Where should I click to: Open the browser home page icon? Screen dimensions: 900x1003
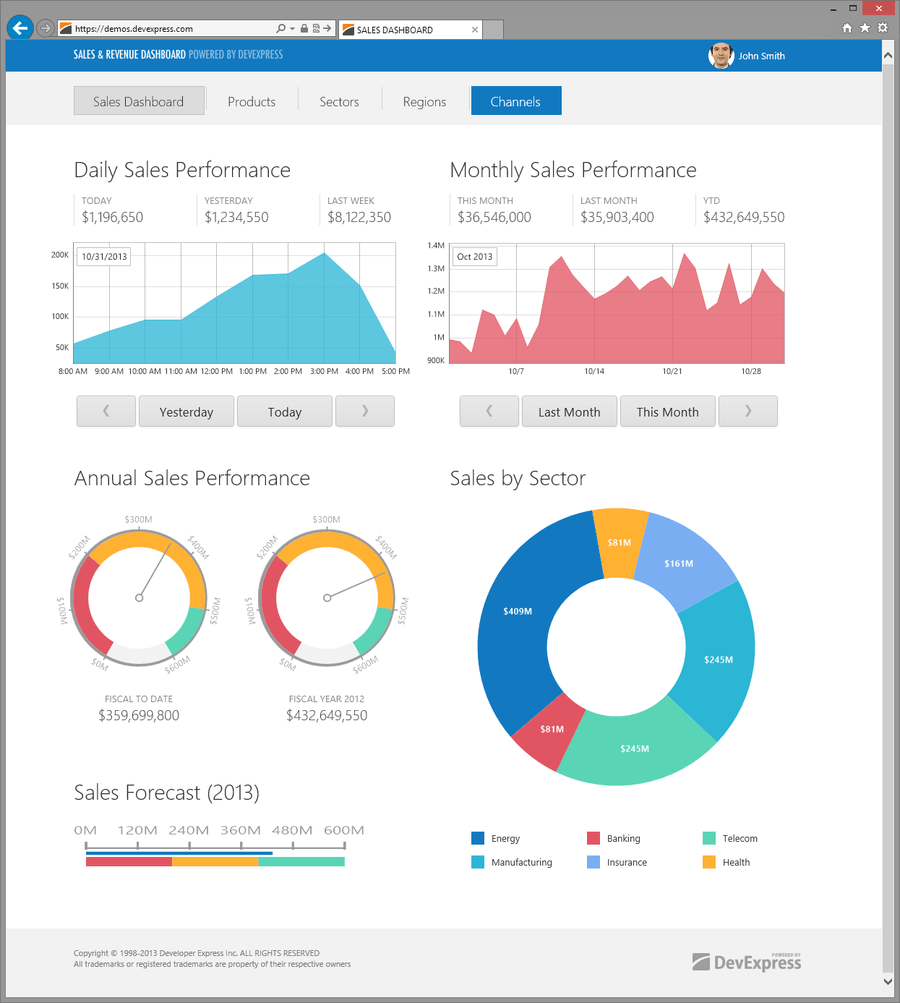tap(847, 29)
